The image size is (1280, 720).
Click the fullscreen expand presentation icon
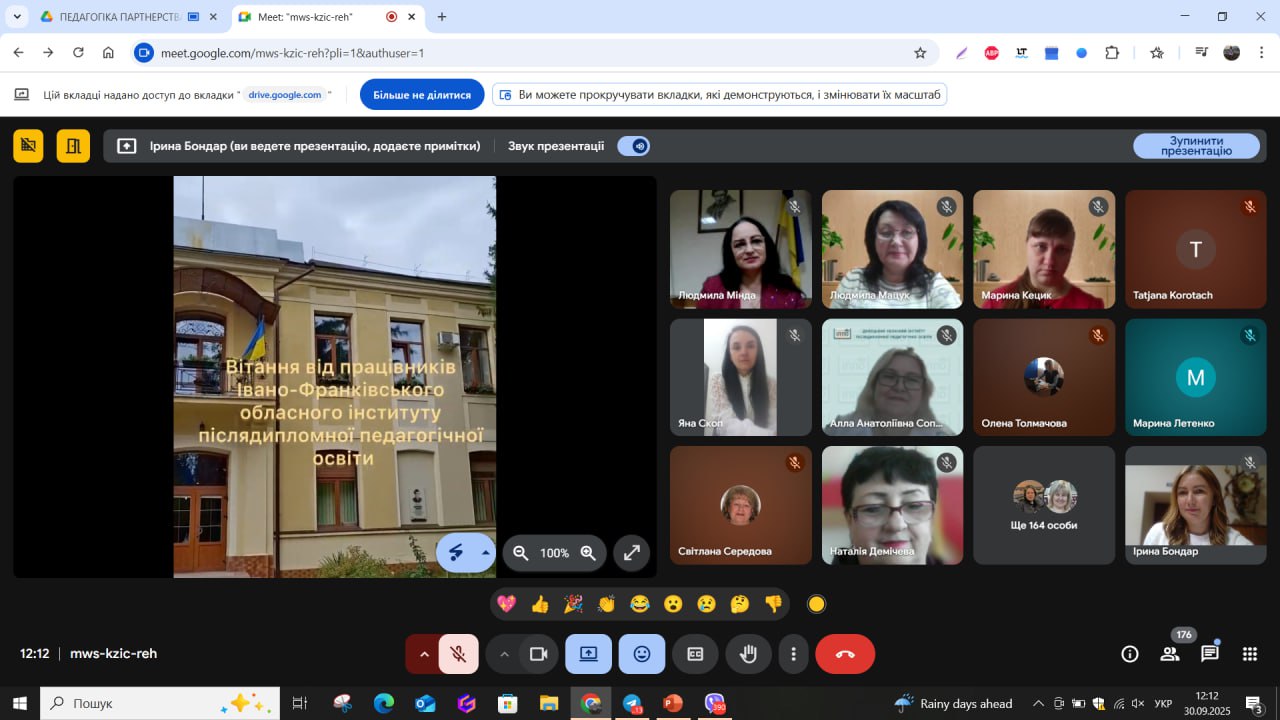click(x=632, y=552)
